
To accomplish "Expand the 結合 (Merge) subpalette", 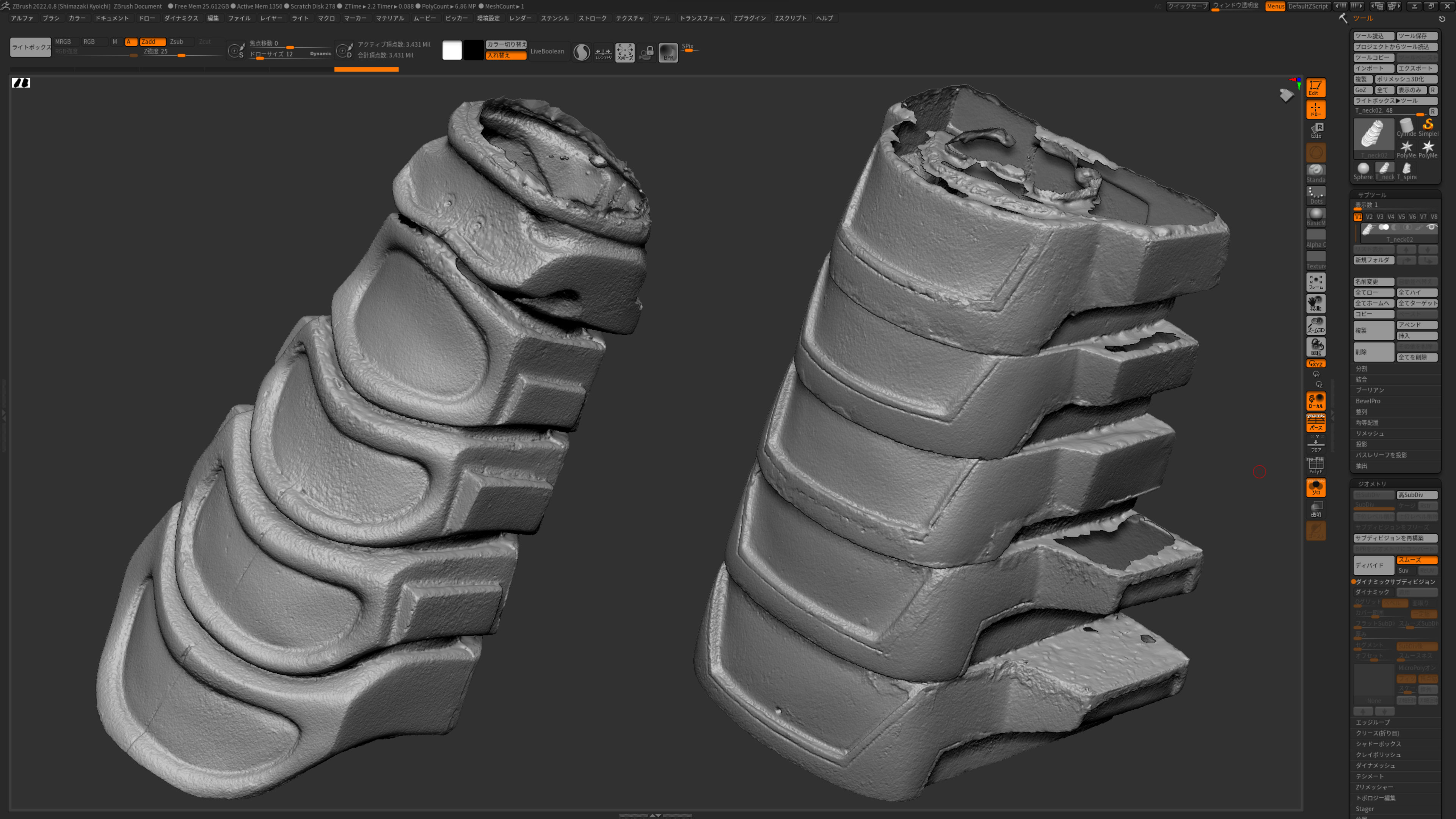I will click(1361, 379).
